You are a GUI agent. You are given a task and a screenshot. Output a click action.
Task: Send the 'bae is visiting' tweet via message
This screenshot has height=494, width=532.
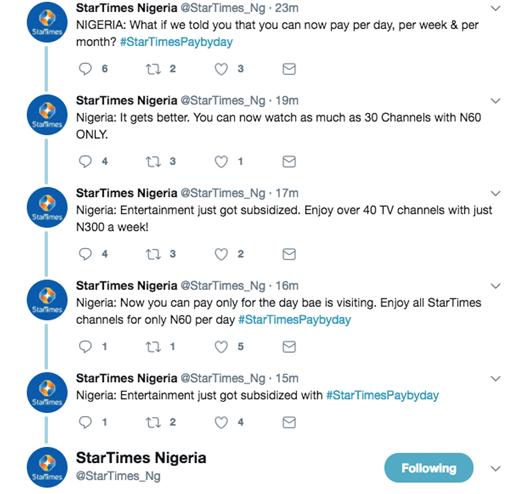click(289, 347)
